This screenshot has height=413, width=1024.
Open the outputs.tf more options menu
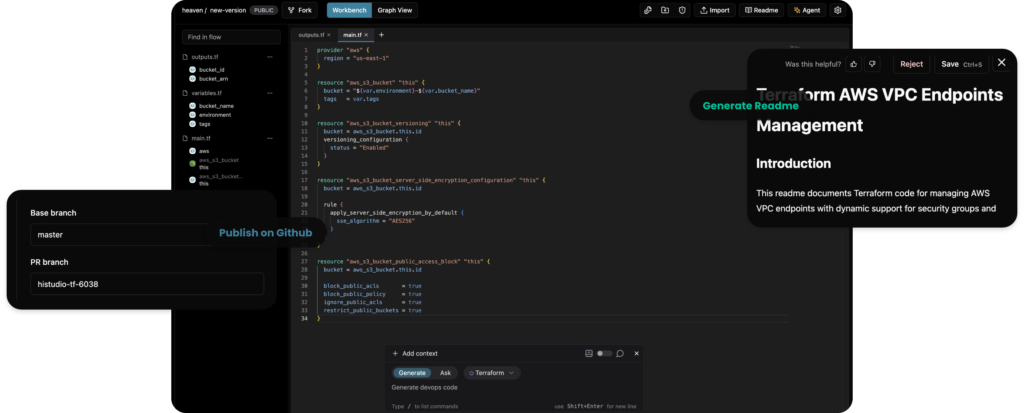click(x=270, y=57)
